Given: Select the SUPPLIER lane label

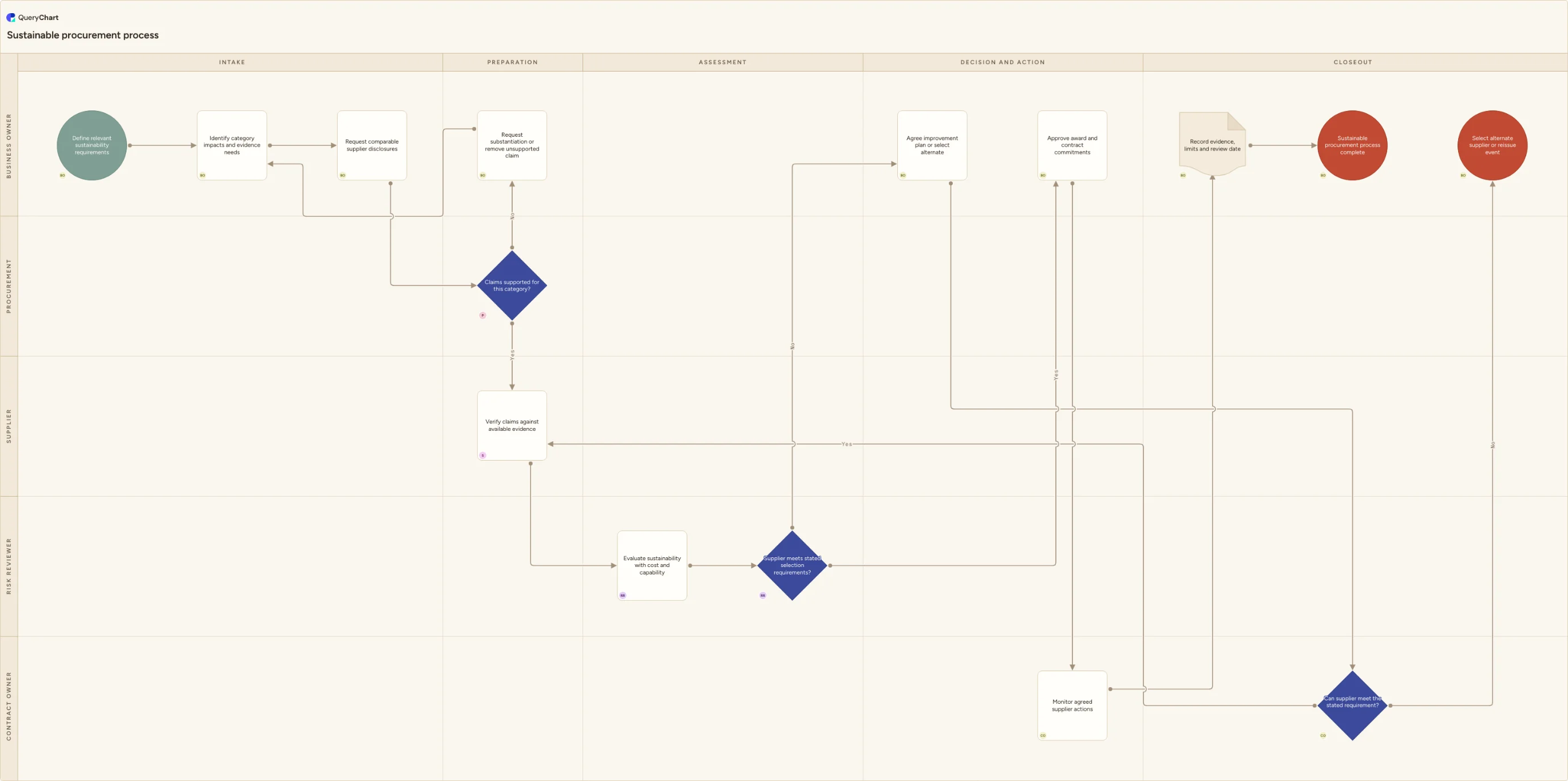Looking at the screenshot, I should [9, 426].
